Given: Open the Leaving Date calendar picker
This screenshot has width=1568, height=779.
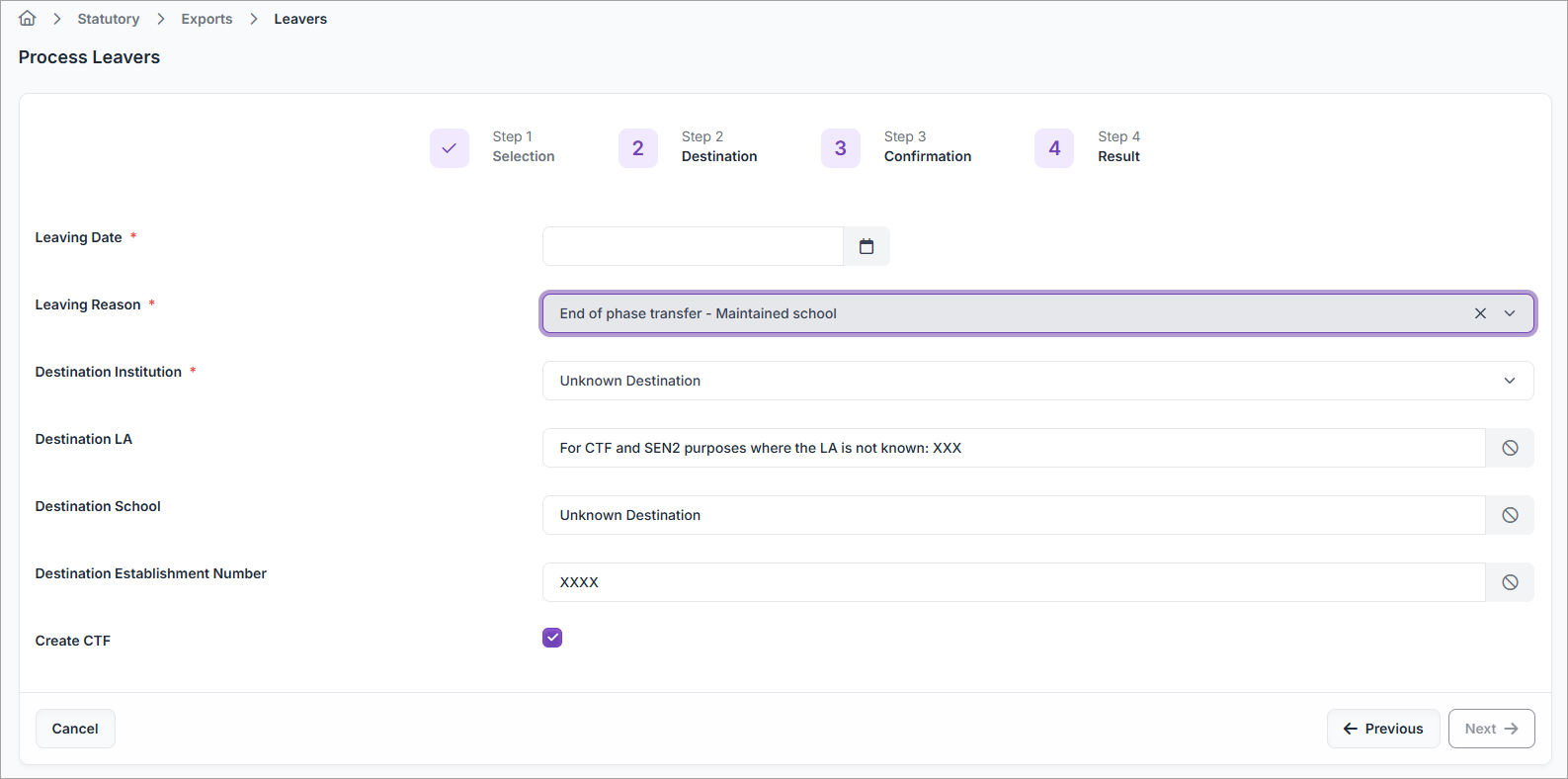Looking at the screenshot, I should point(867,246).
